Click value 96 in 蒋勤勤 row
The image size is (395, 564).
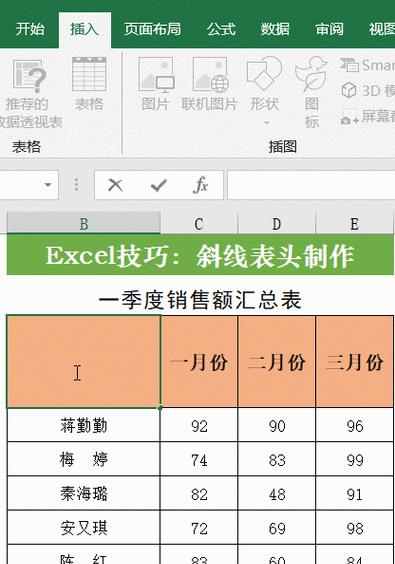point(355,426)
